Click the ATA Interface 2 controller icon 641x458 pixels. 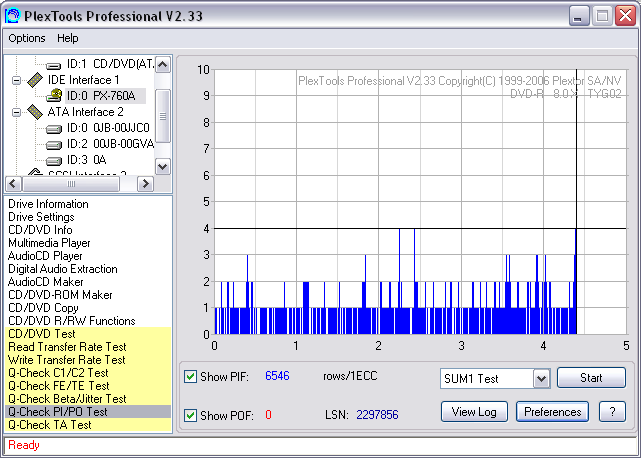(x=35, y=112)
